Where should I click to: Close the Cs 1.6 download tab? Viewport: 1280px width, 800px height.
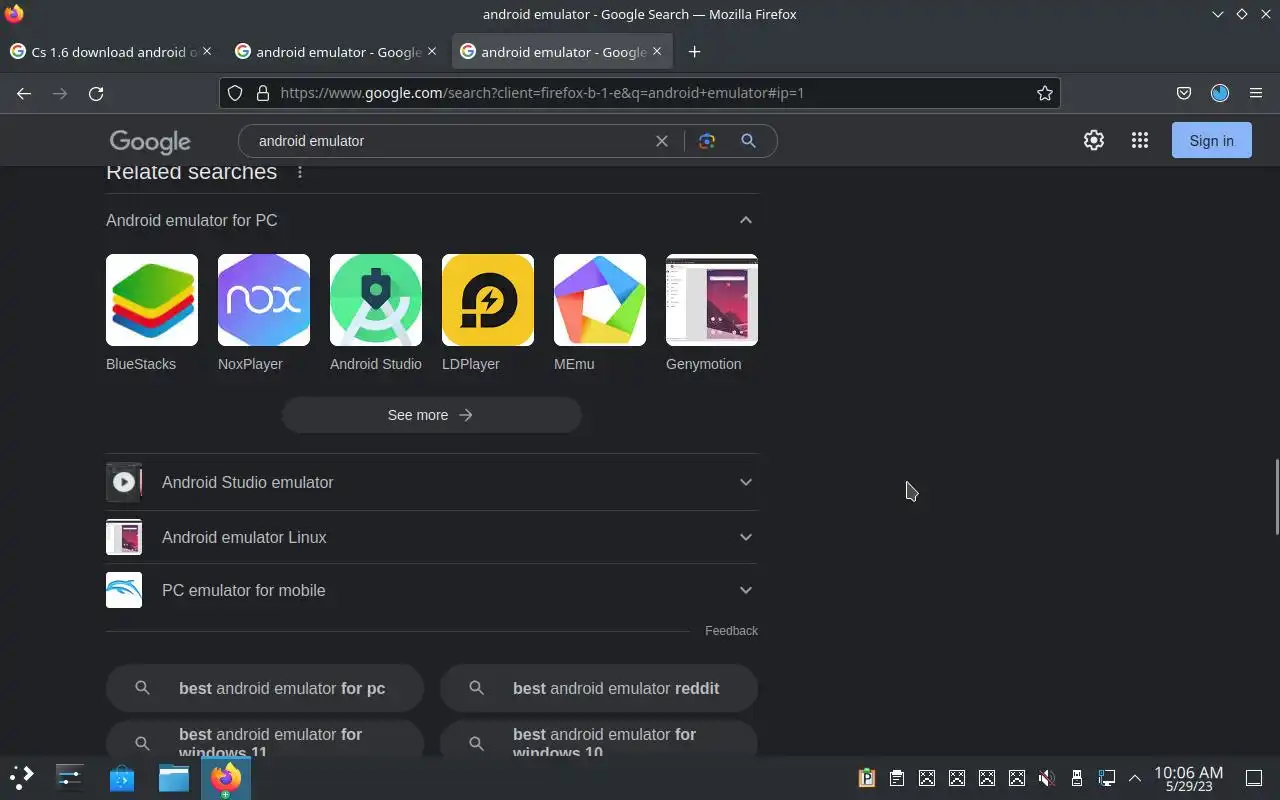pos(207,51)
